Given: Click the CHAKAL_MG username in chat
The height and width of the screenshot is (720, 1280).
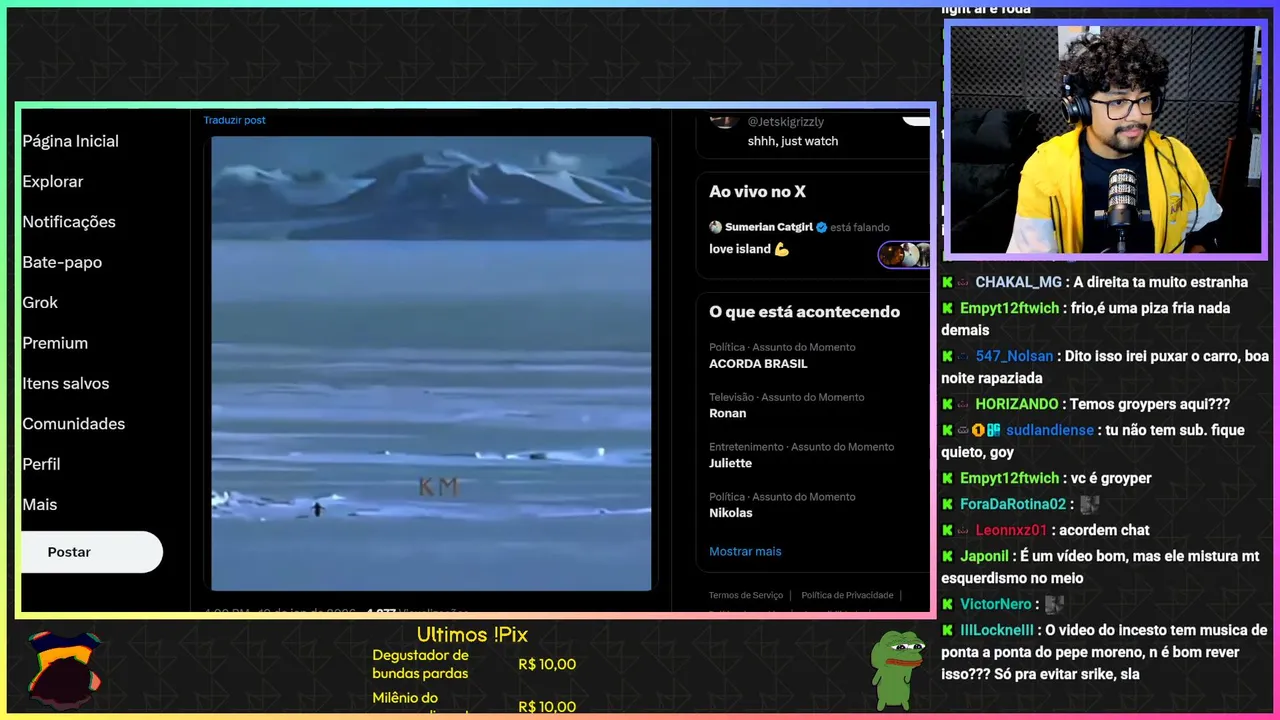Looking at the screenshot, I should point(1018,282).
